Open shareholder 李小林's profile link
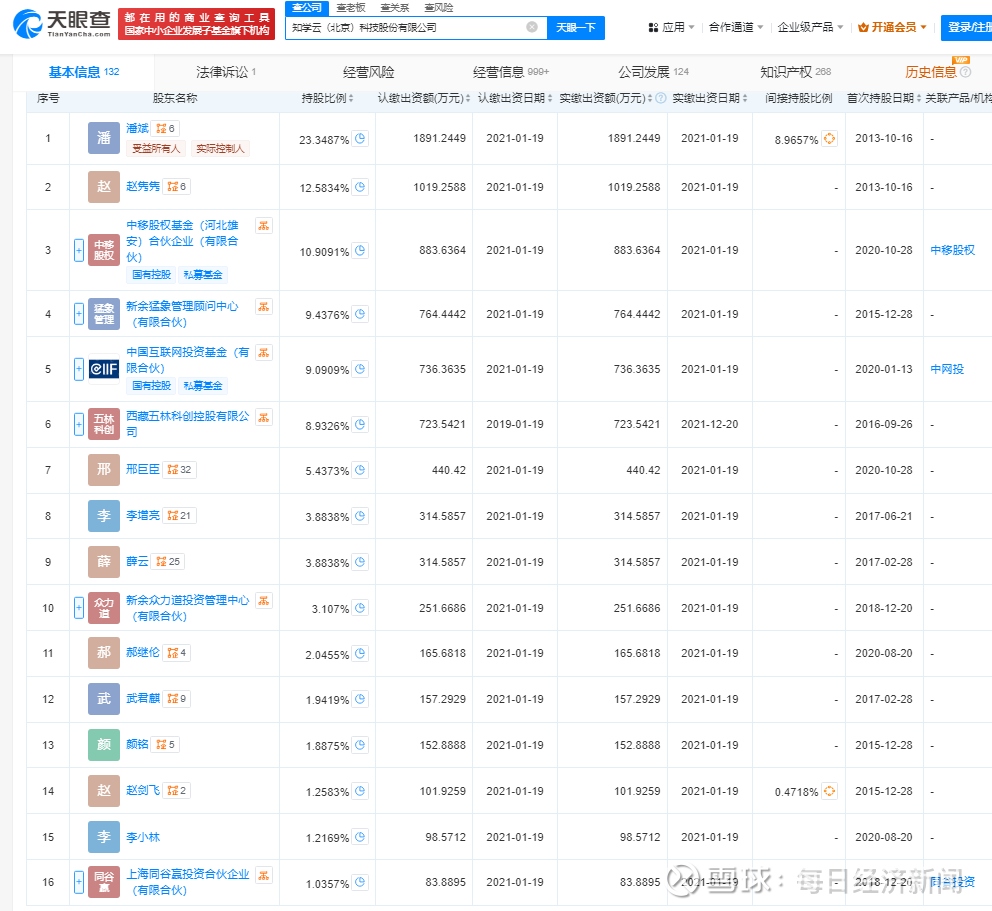992x911 pixels. pyautogui.click(x=143, y=837)
